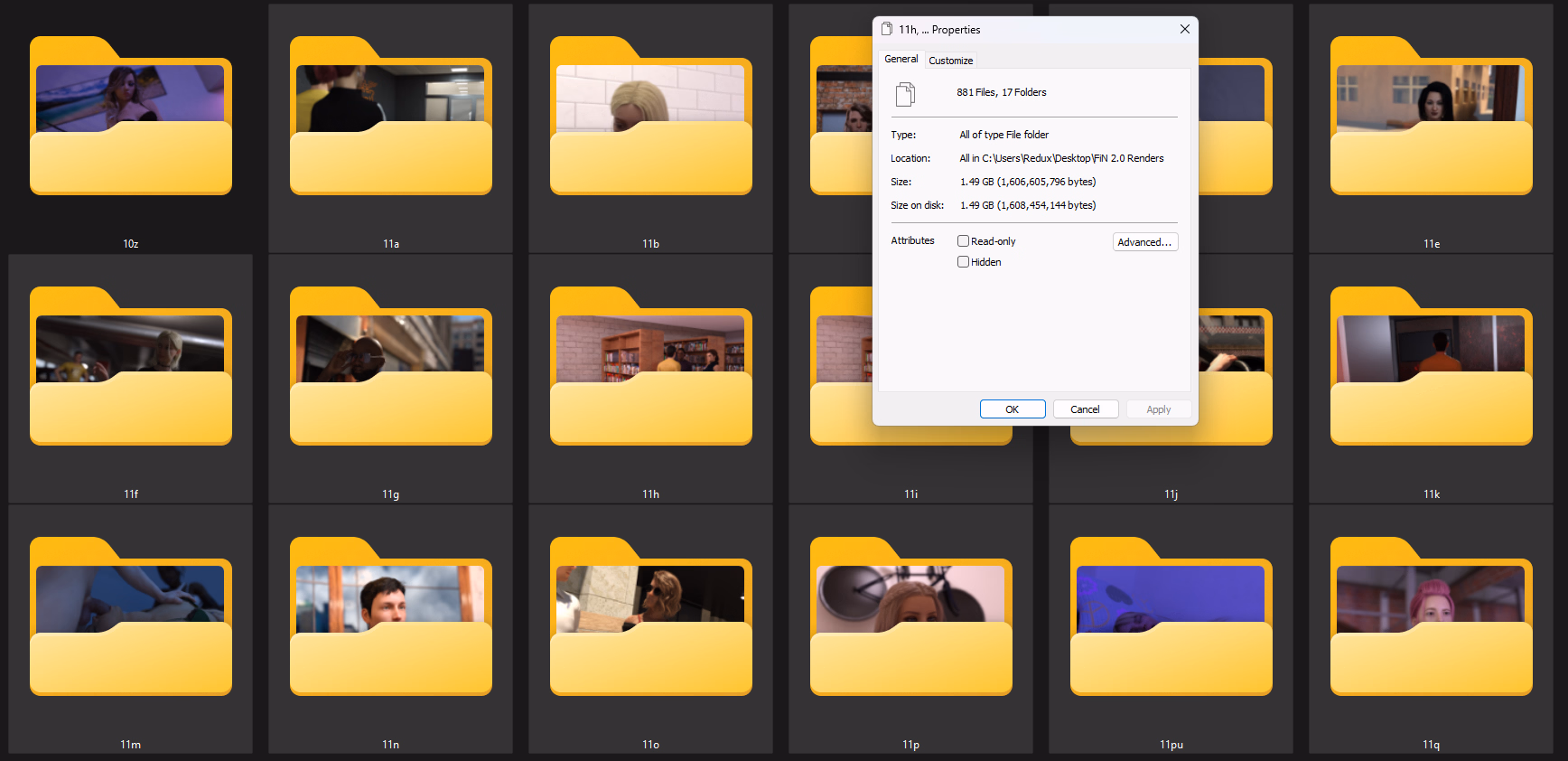Confirm the Properties dialog with OK

tap(1013, 409)
